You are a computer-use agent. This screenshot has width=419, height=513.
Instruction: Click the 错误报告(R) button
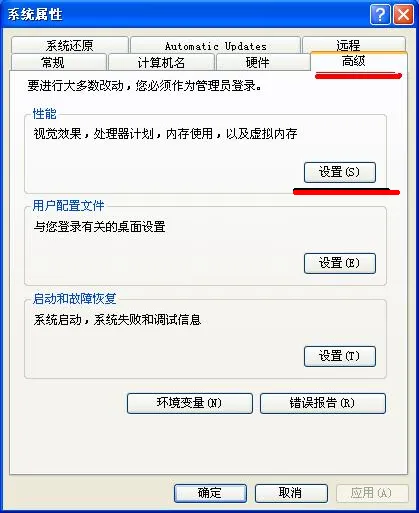pos(323,403)
